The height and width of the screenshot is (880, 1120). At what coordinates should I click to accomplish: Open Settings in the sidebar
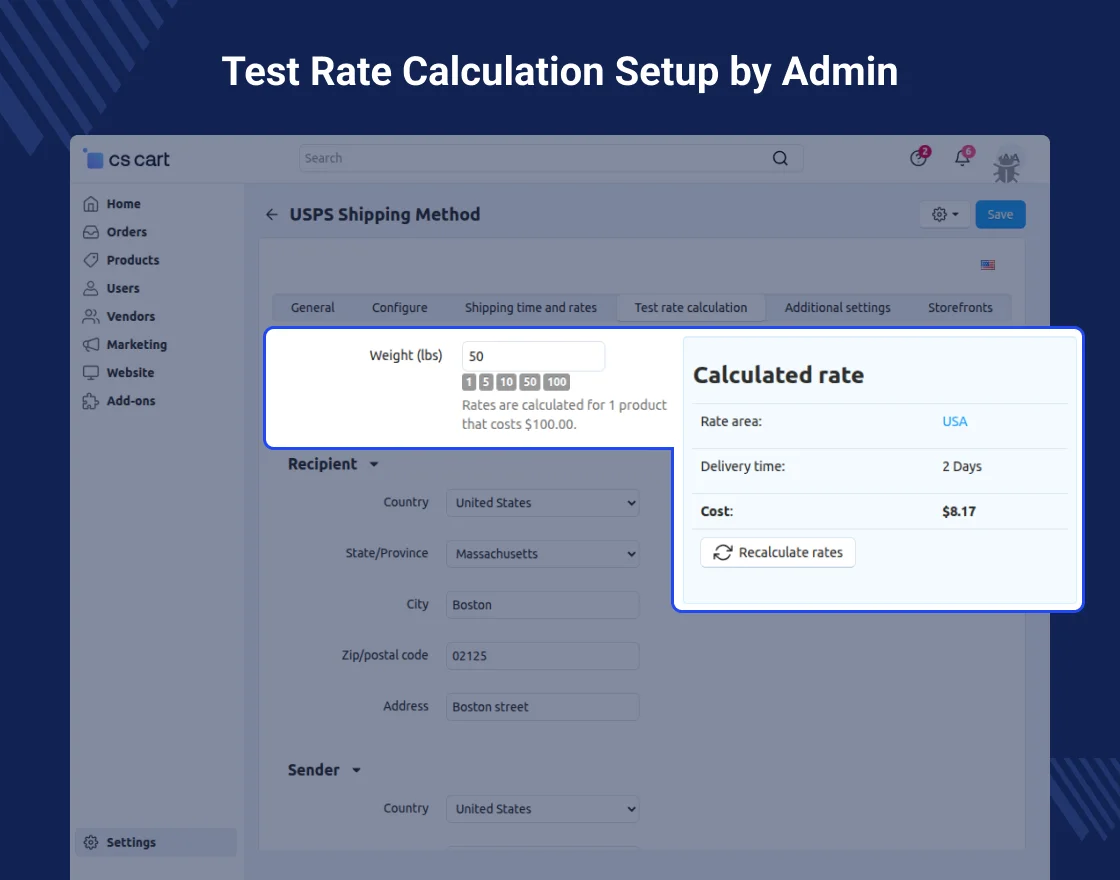[131, 842]
